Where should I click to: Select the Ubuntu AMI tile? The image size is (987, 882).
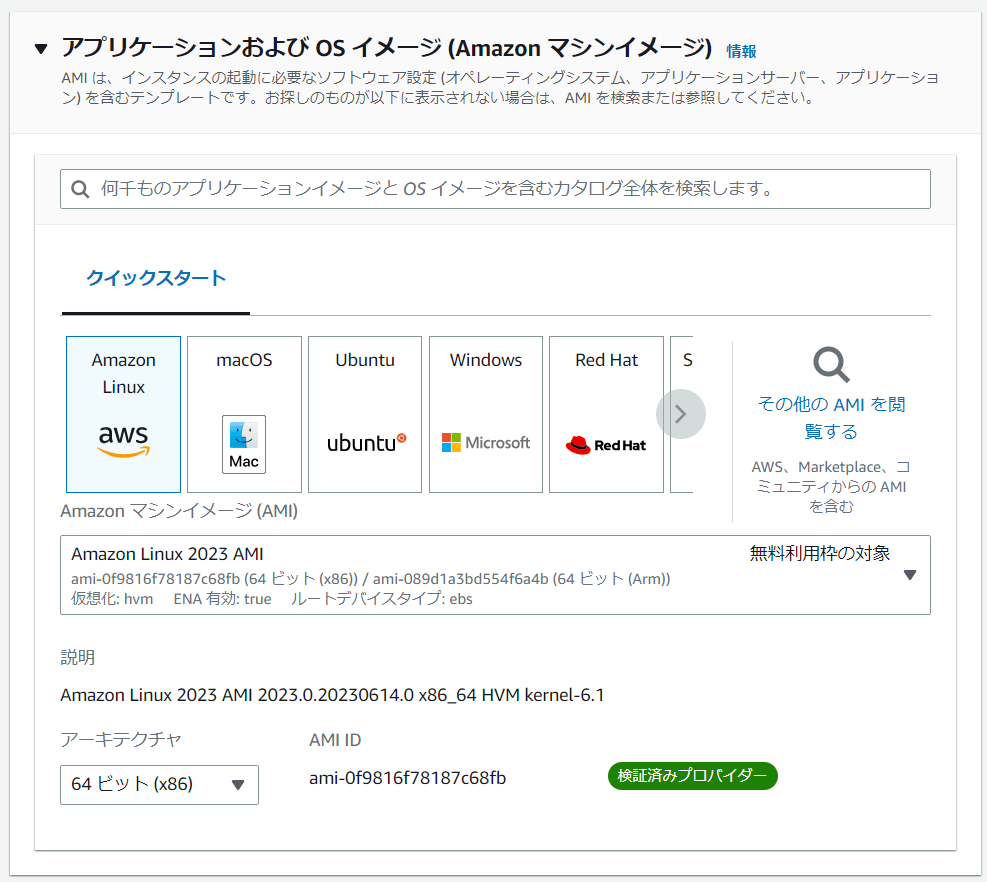(365, 414)
